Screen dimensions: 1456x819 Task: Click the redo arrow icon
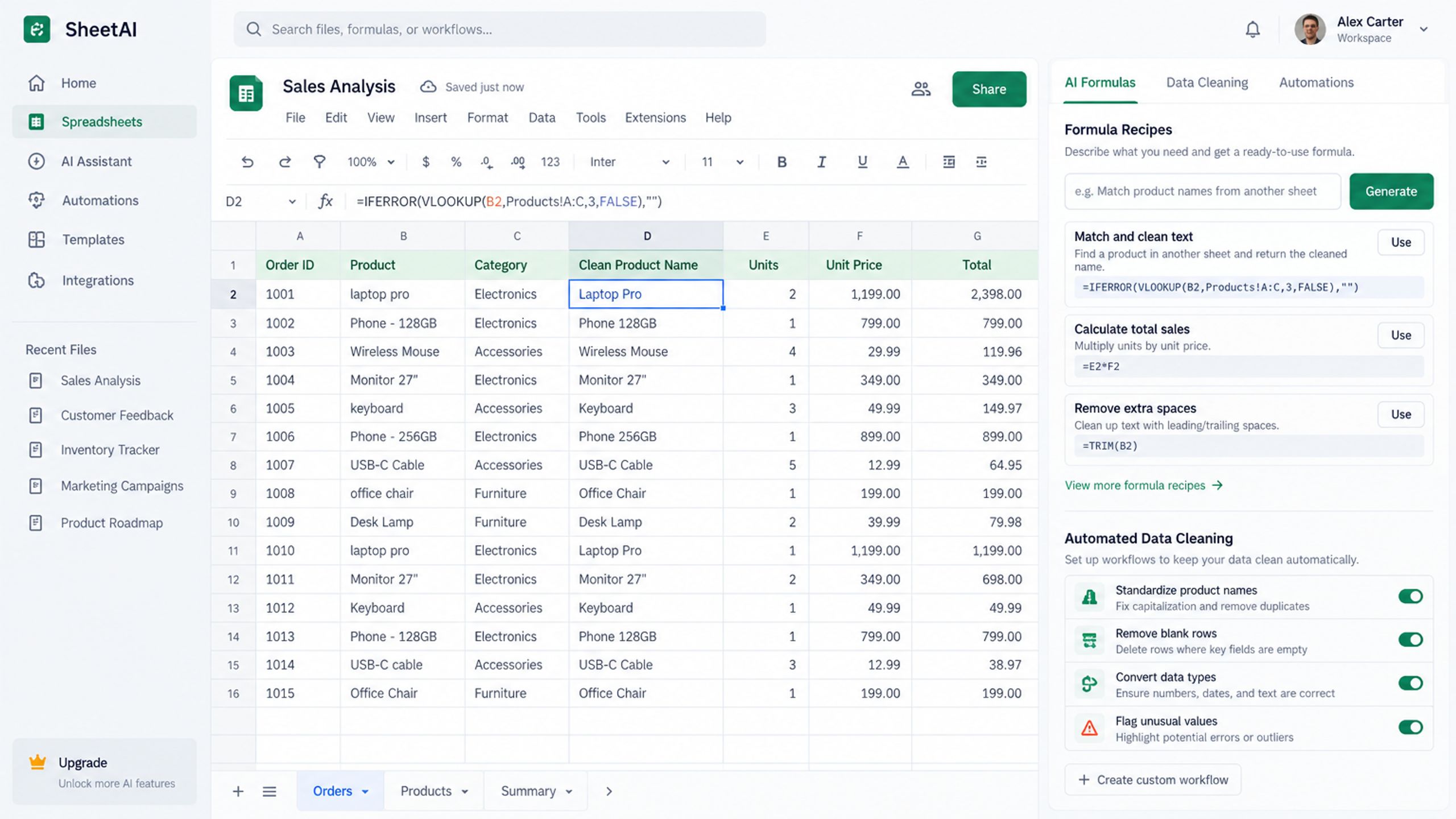(x=285, y=162)
